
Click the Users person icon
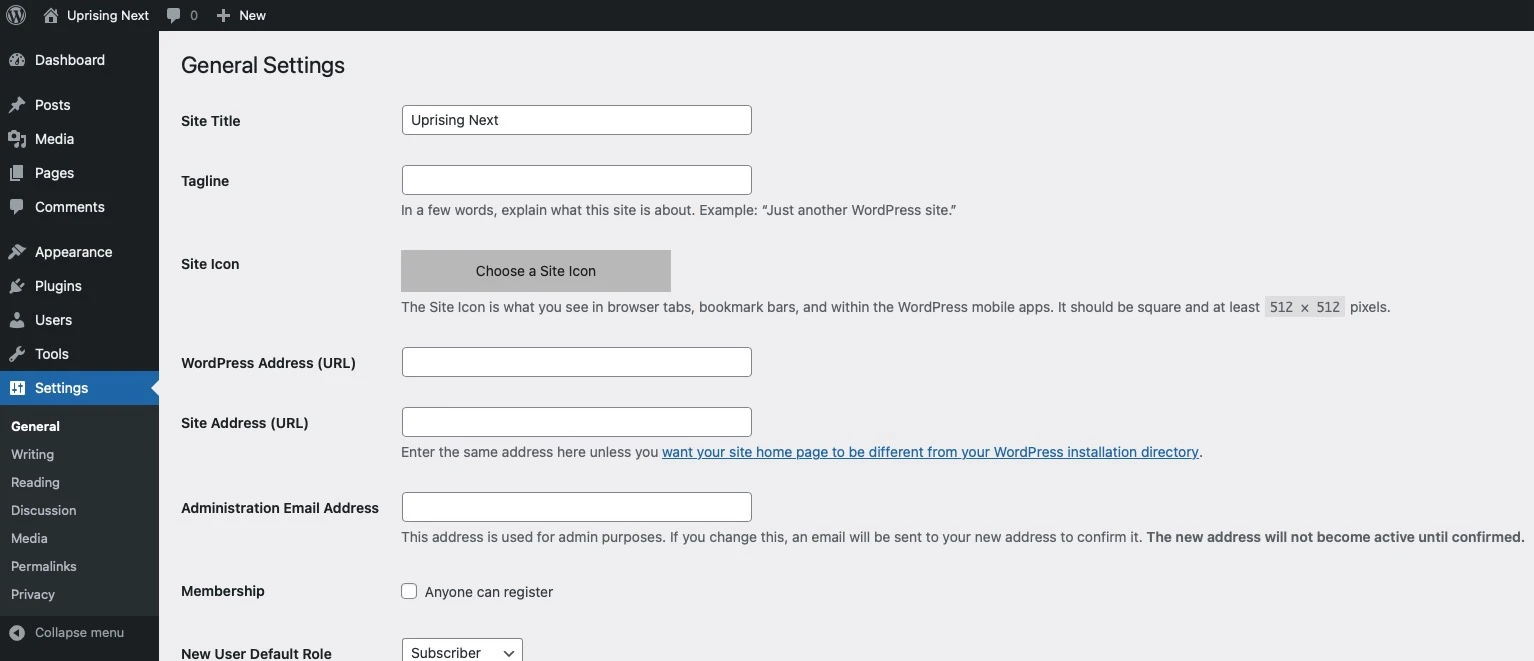(17, 320)
